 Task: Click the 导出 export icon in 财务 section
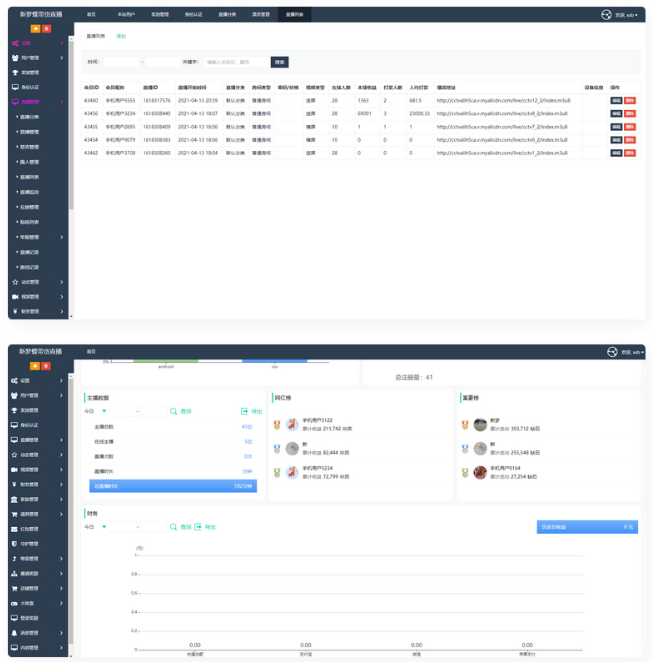pyautogui.click(x=199, y=526)
